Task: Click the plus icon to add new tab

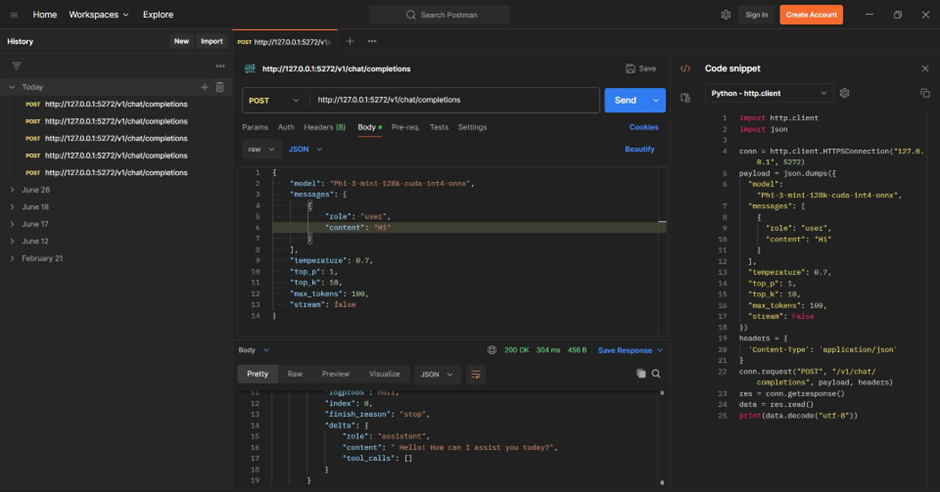Action: (x=350, y=42)
